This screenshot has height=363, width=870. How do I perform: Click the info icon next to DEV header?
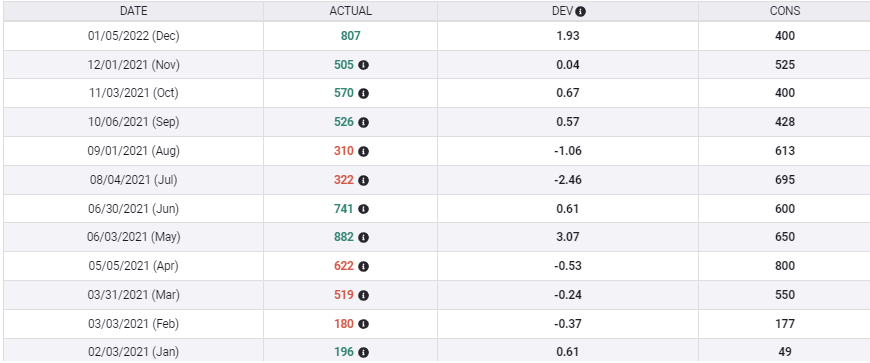point(580,11)
